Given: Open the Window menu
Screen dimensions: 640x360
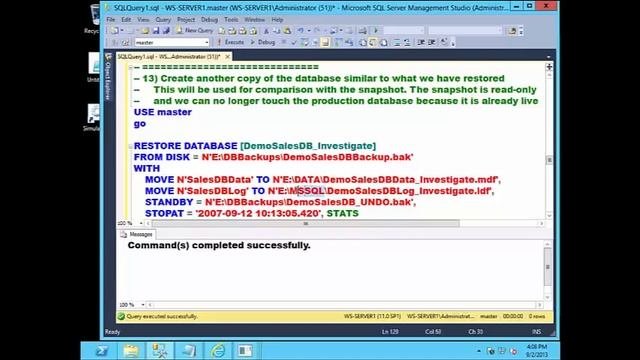Looking at the screenshot, I should coord(254,20).
